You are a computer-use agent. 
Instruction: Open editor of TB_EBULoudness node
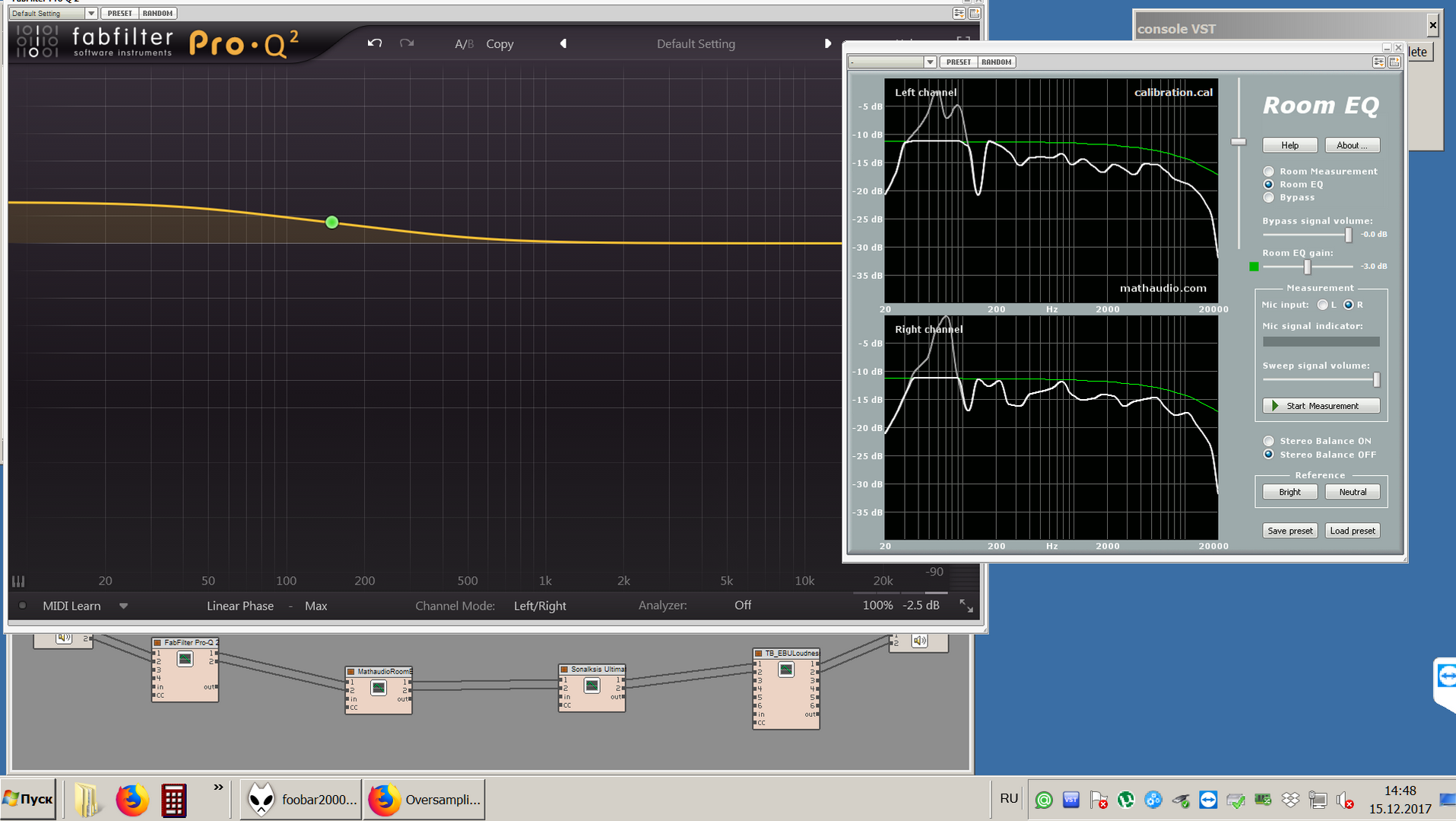tap(786, 670)
